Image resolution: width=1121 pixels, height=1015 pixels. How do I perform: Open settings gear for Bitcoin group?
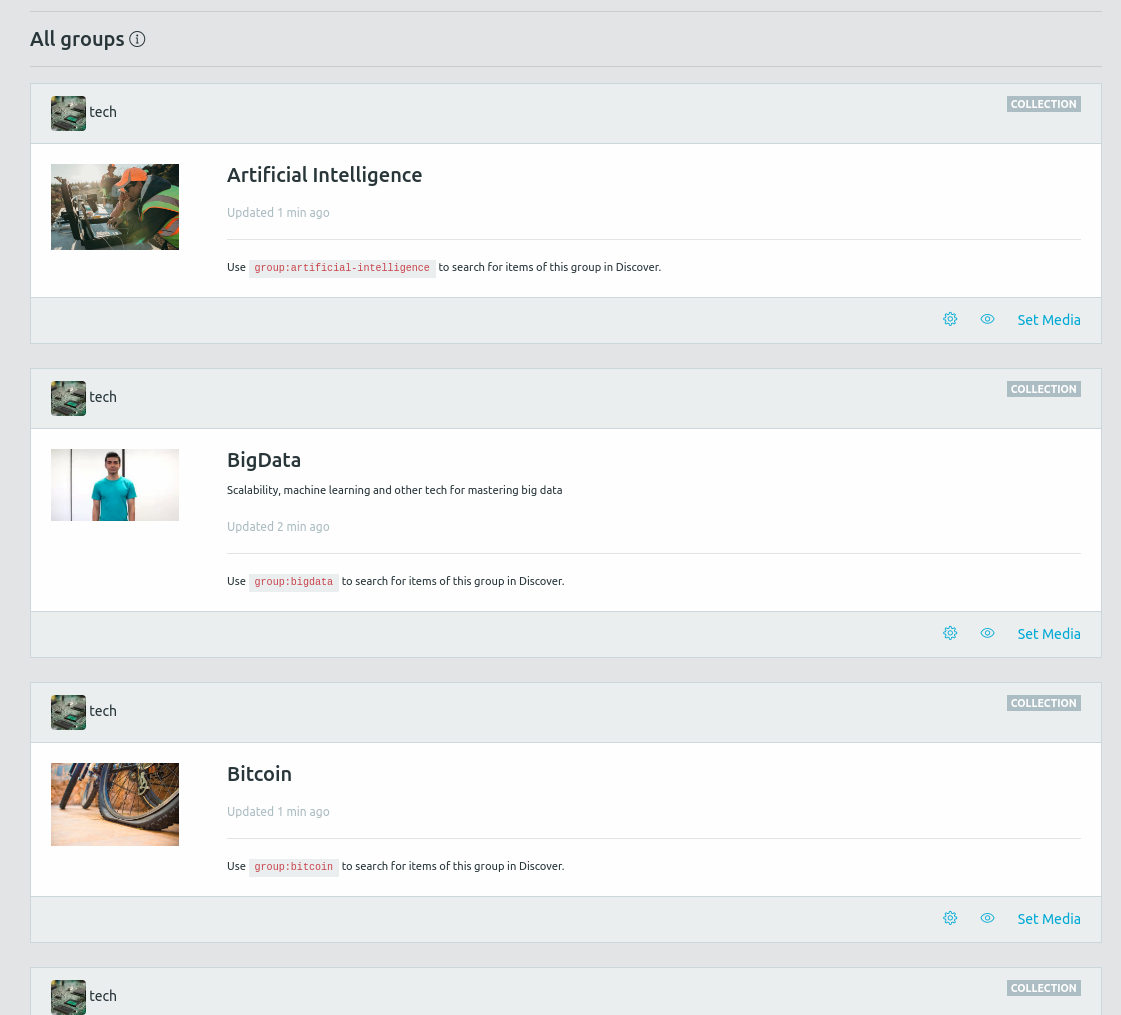pyautogui.click(x=950, y=918)
